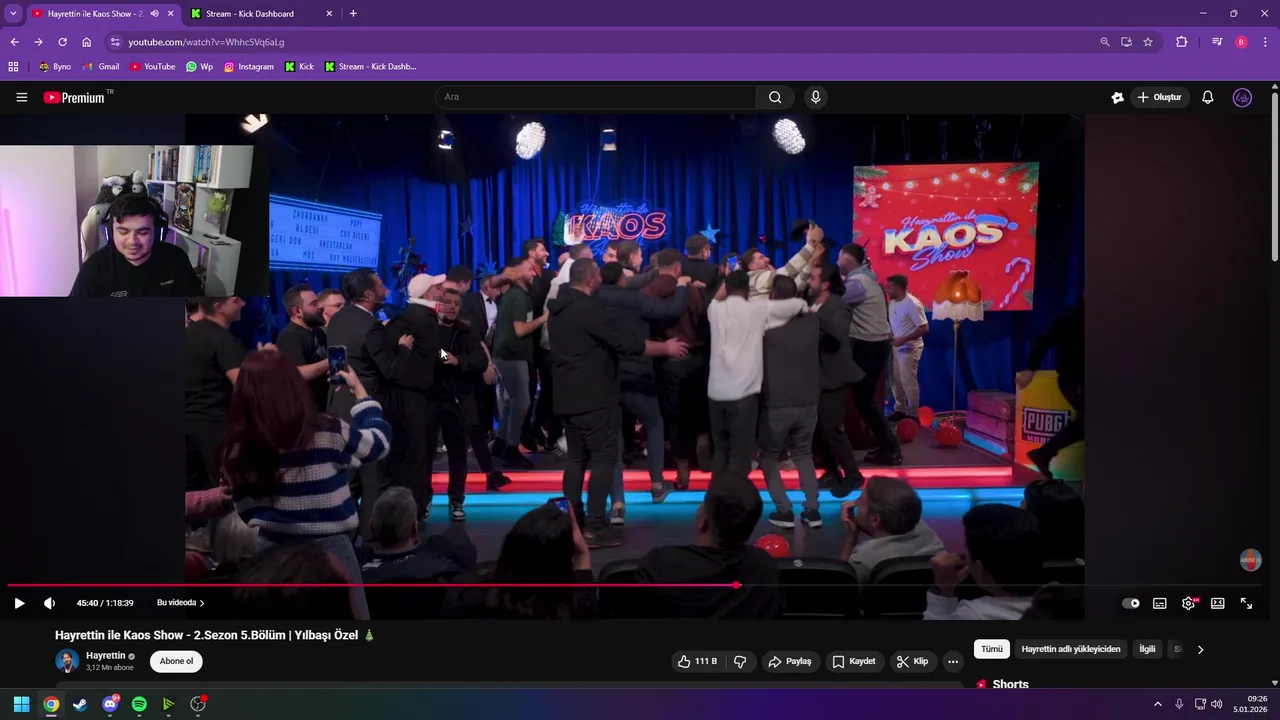Close the Hayrettin ile Kaos Show tab
This screenshot has height=720, width=1280.
pos(170,14)
